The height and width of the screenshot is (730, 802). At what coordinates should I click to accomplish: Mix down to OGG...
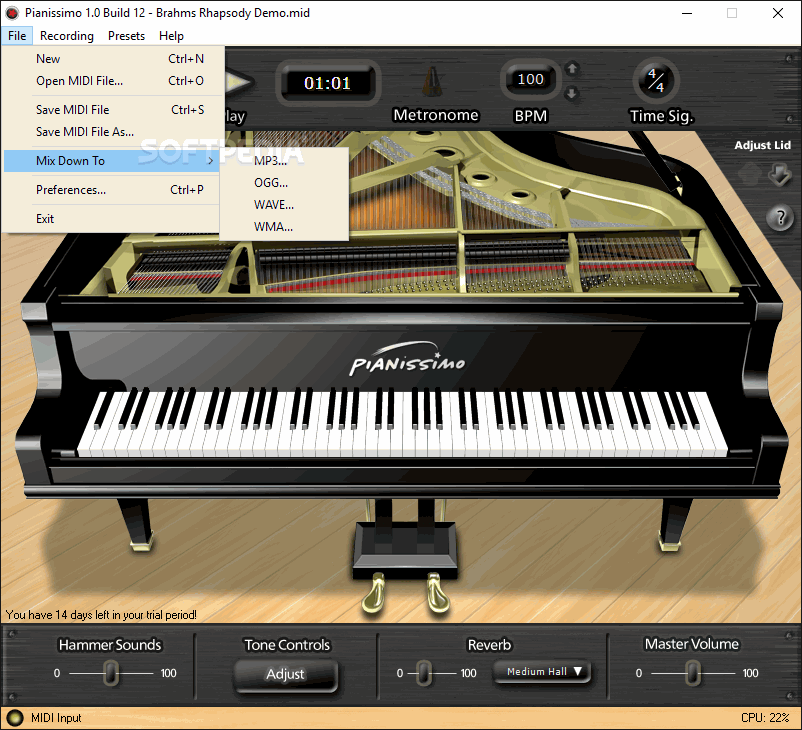(x=284, y=183)
